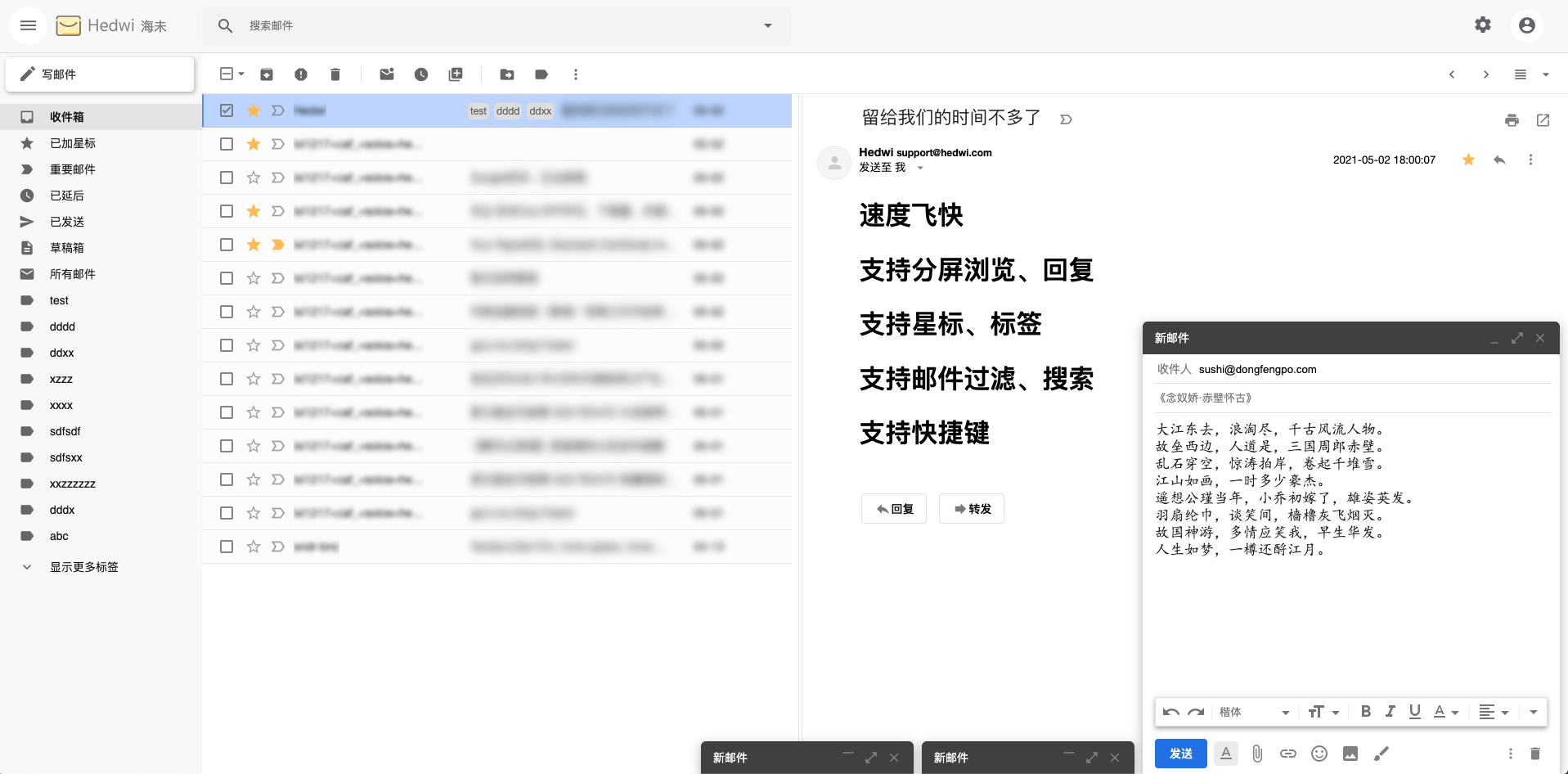Viewport: 1568px width, 774px height.
Task: Attach a file with paperclip icon
Action: [1257, 754]
